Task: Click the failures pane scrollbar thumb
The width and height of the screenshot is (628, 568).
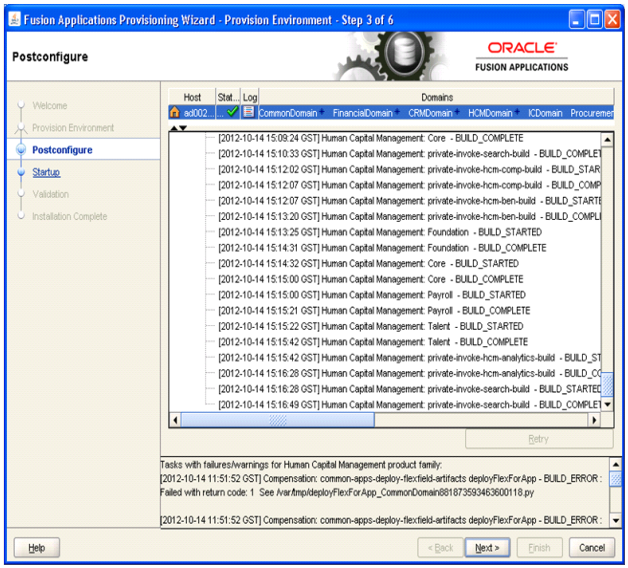Action: pyautogui.click(x=616, y=479)
